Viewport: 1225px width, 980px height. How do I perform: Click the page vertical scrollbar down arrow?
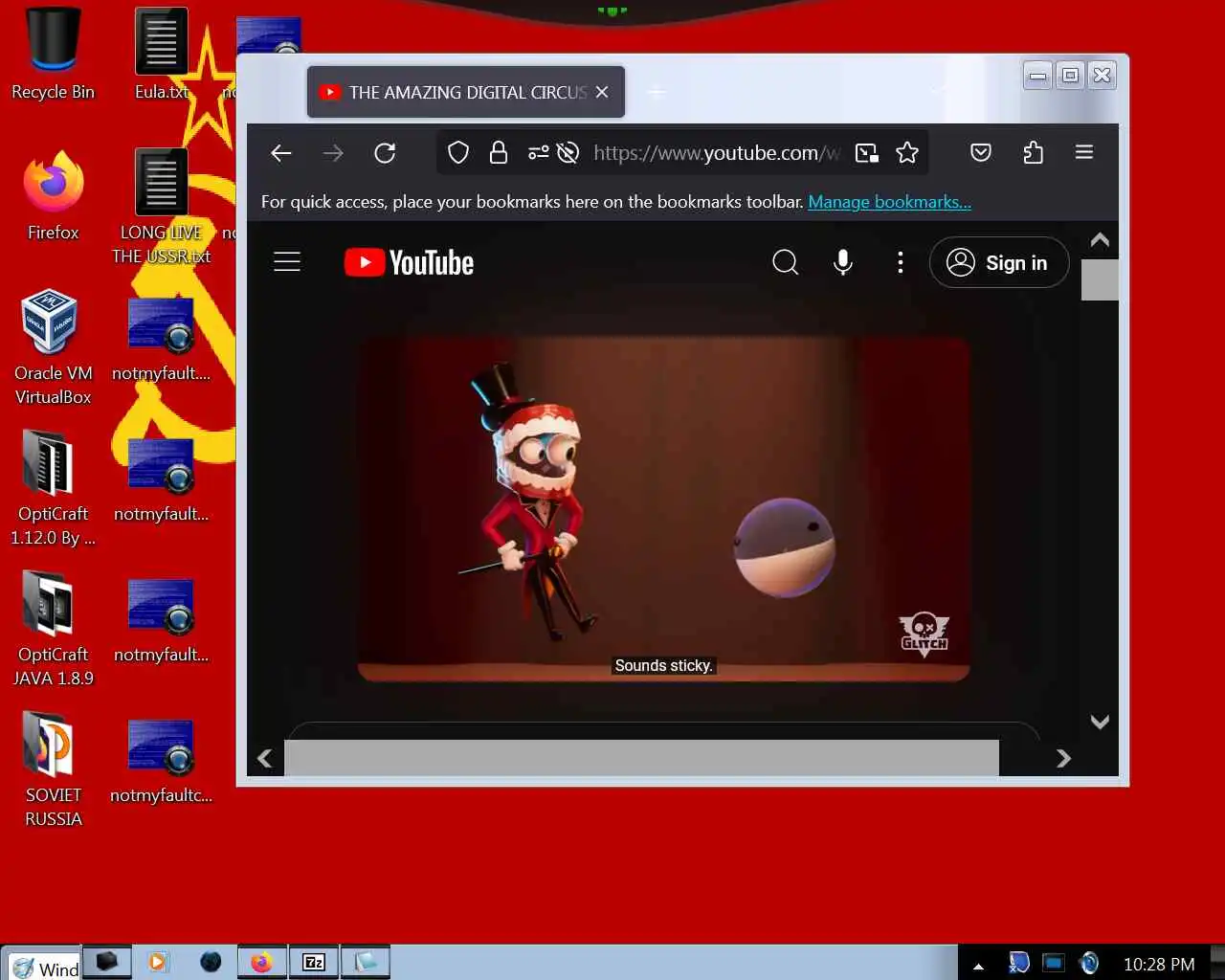pos(1100,723)
